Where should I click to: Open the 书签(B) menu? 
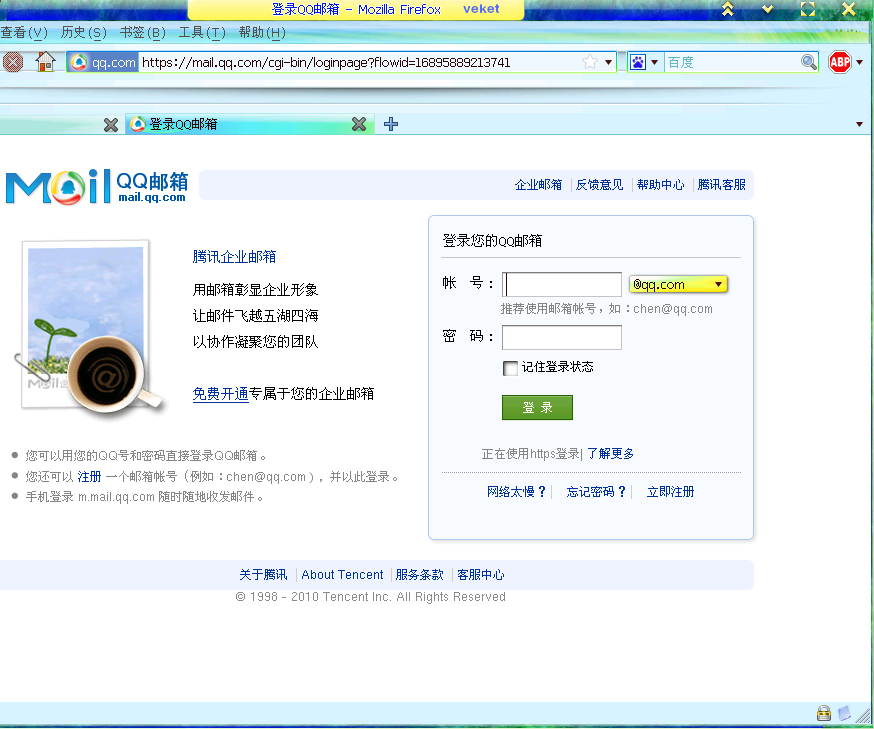point(143,32)
